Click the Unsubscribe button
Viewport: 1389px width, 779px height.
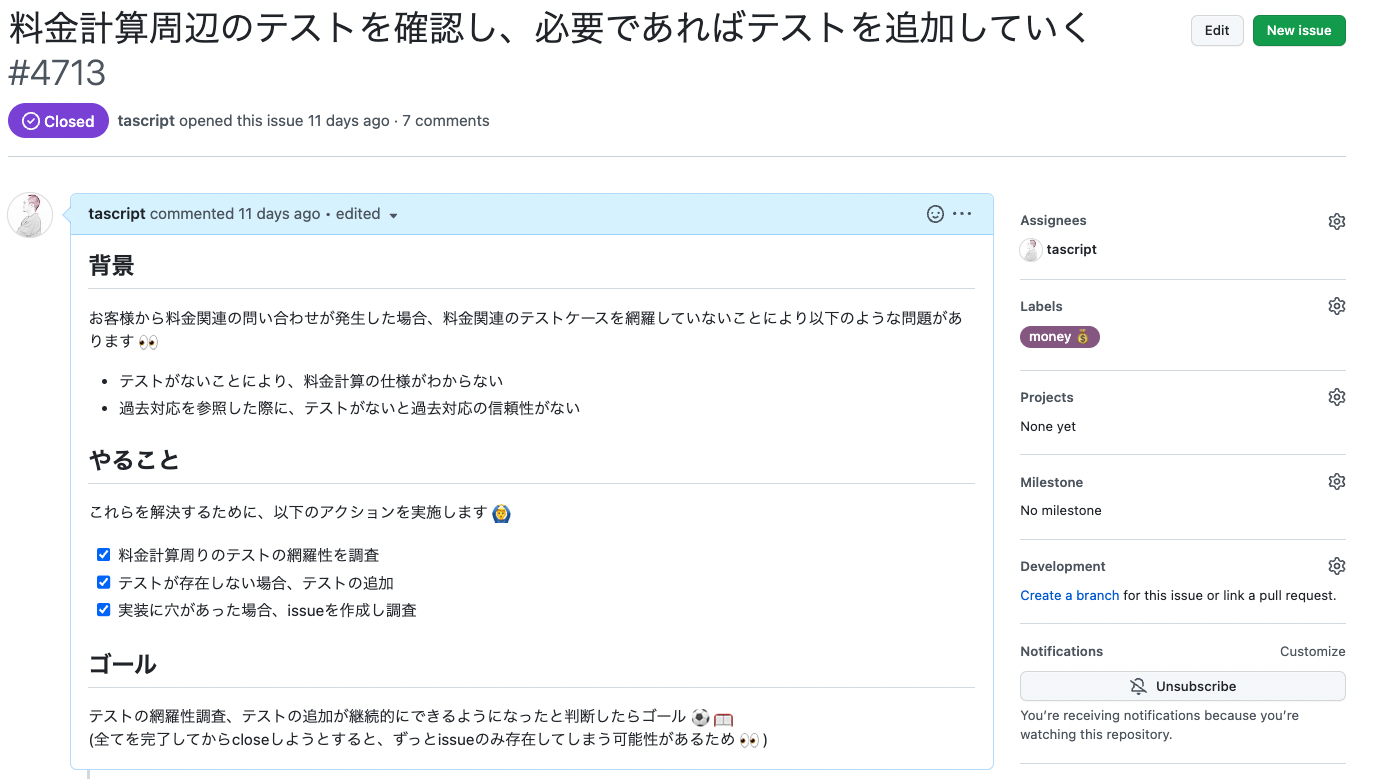[1183, 686]
